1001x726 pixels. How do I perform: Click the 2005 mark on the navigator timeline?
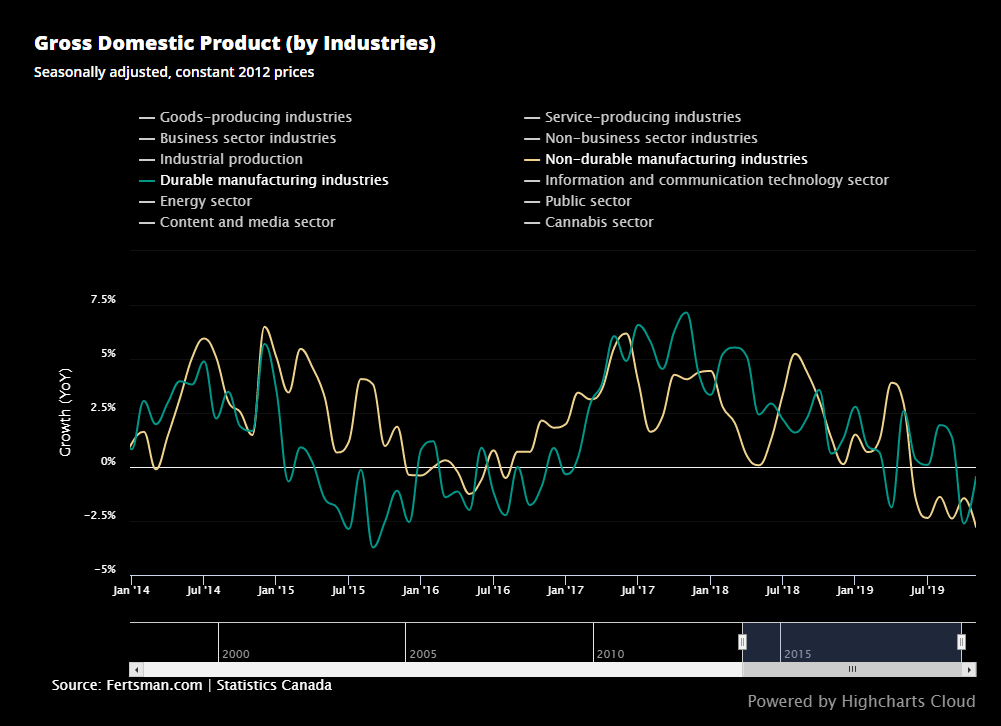click(x=423, y=653)
